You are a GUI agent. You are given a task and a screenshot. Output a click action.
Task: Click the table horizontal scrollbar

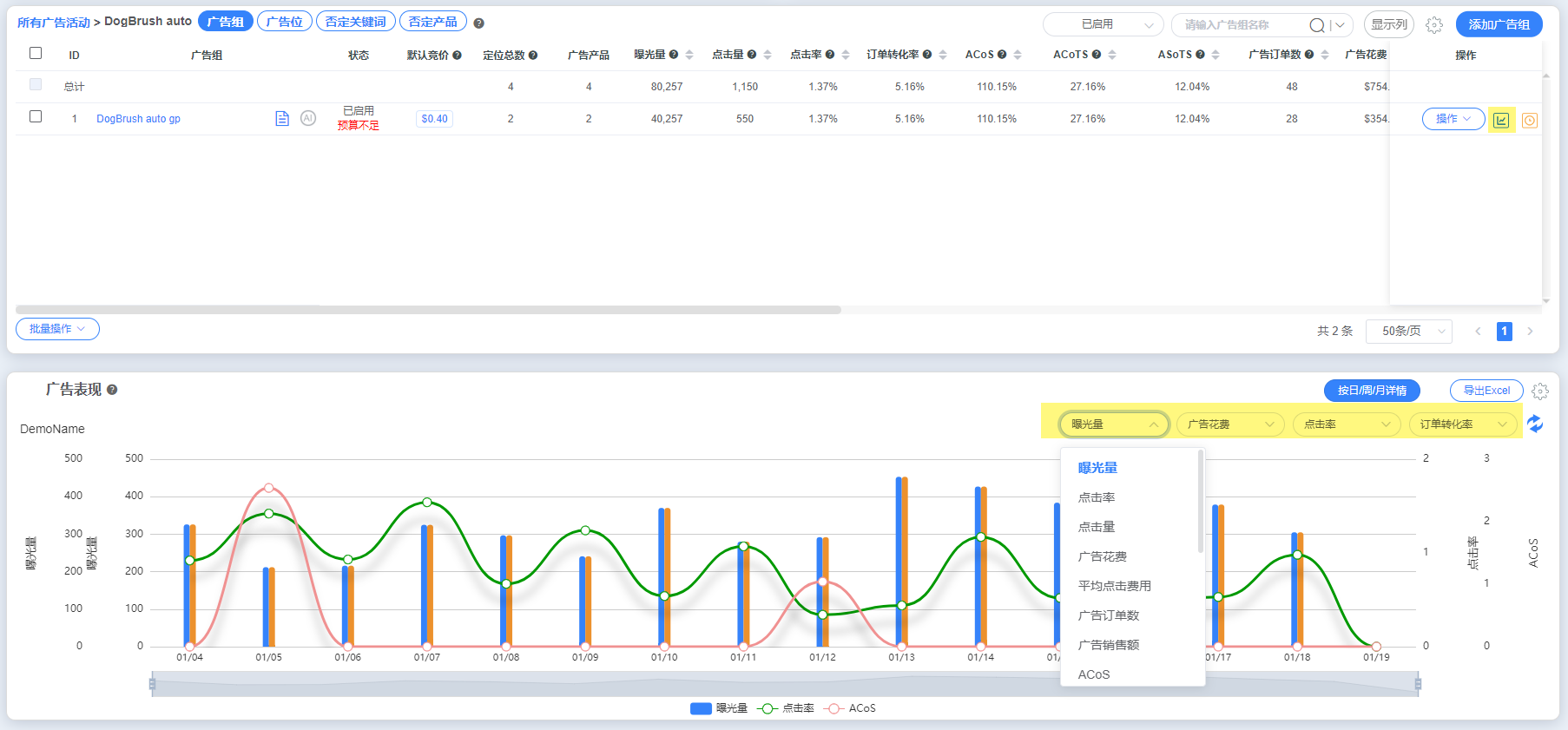[x=428, y=309]
